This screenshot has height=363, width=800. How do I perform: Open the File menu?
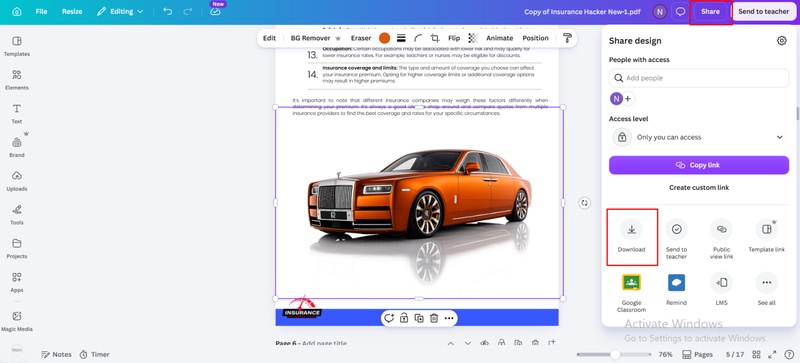pos(41,11)
